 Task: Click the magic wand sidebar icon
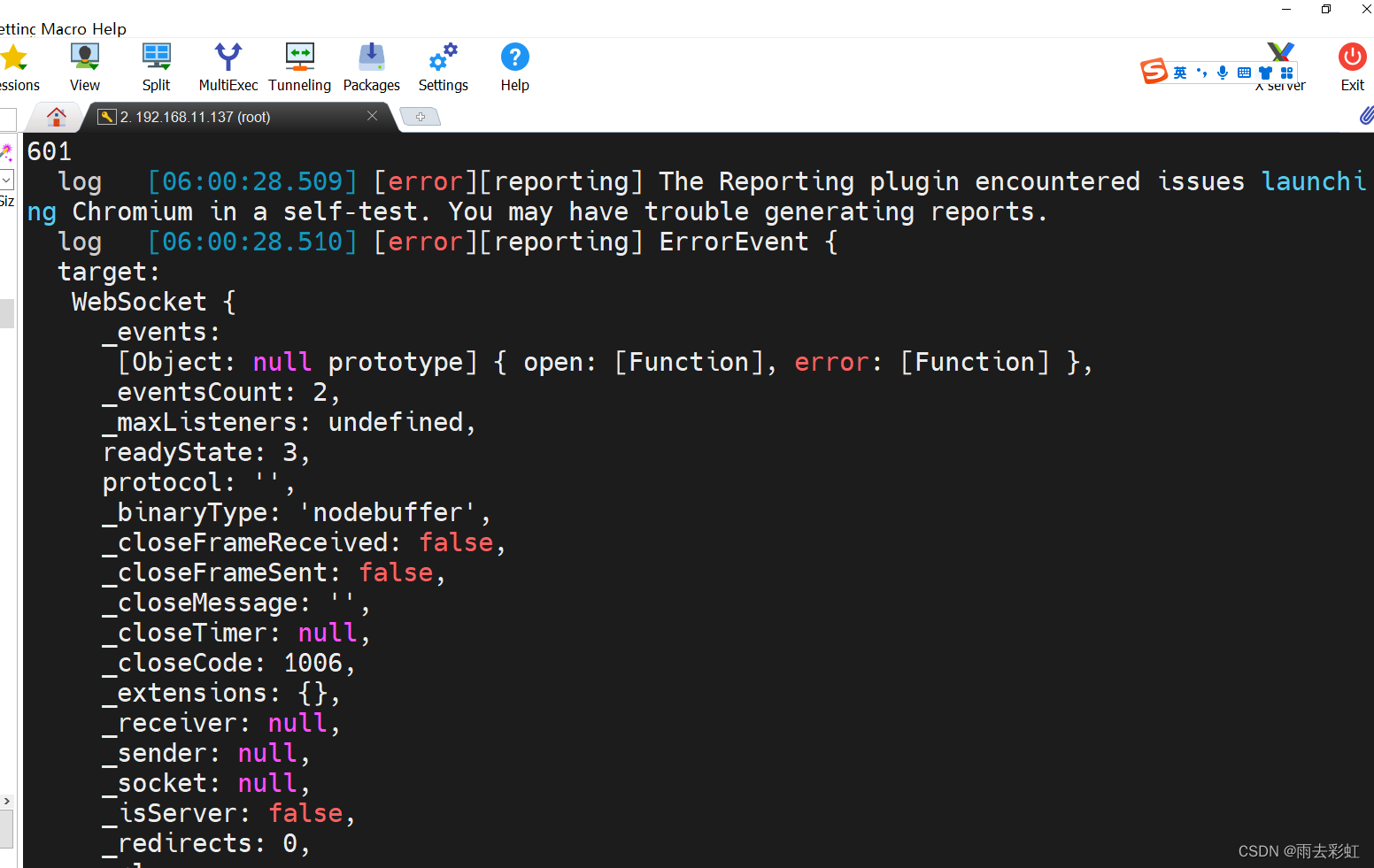pyautogui.click(x=7, y=151)
